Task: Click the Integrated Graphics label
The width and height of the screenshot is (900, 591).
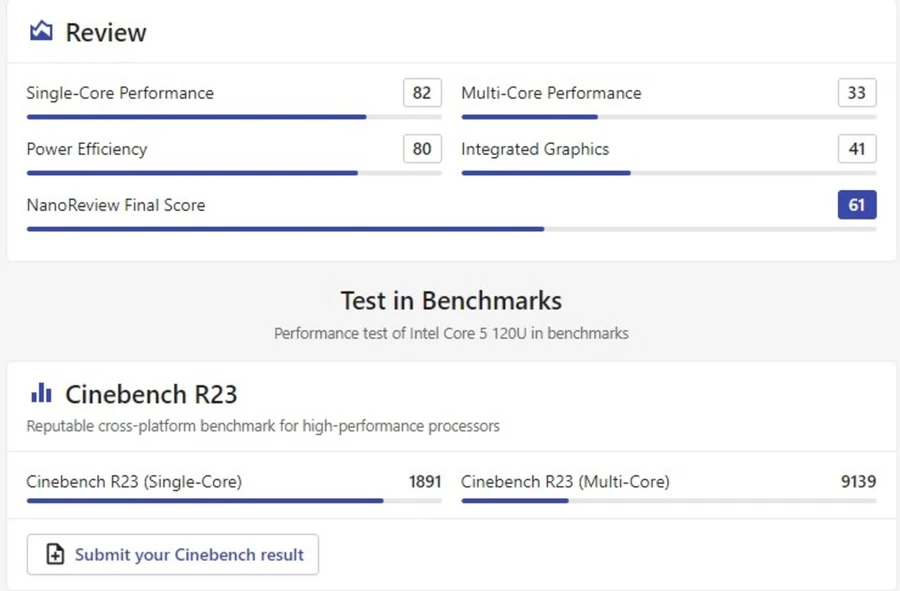Action: pos(535,149)
